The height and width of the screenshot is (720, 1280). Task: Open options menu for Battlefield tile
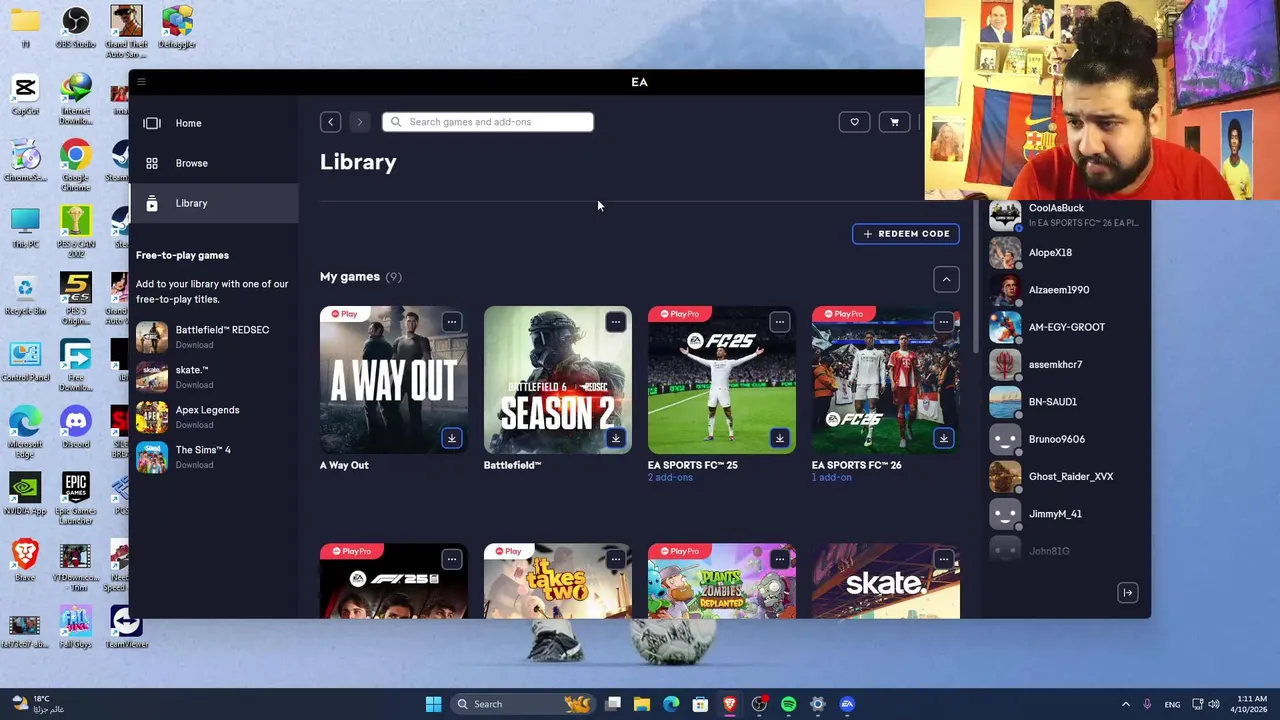click(616, 322)
